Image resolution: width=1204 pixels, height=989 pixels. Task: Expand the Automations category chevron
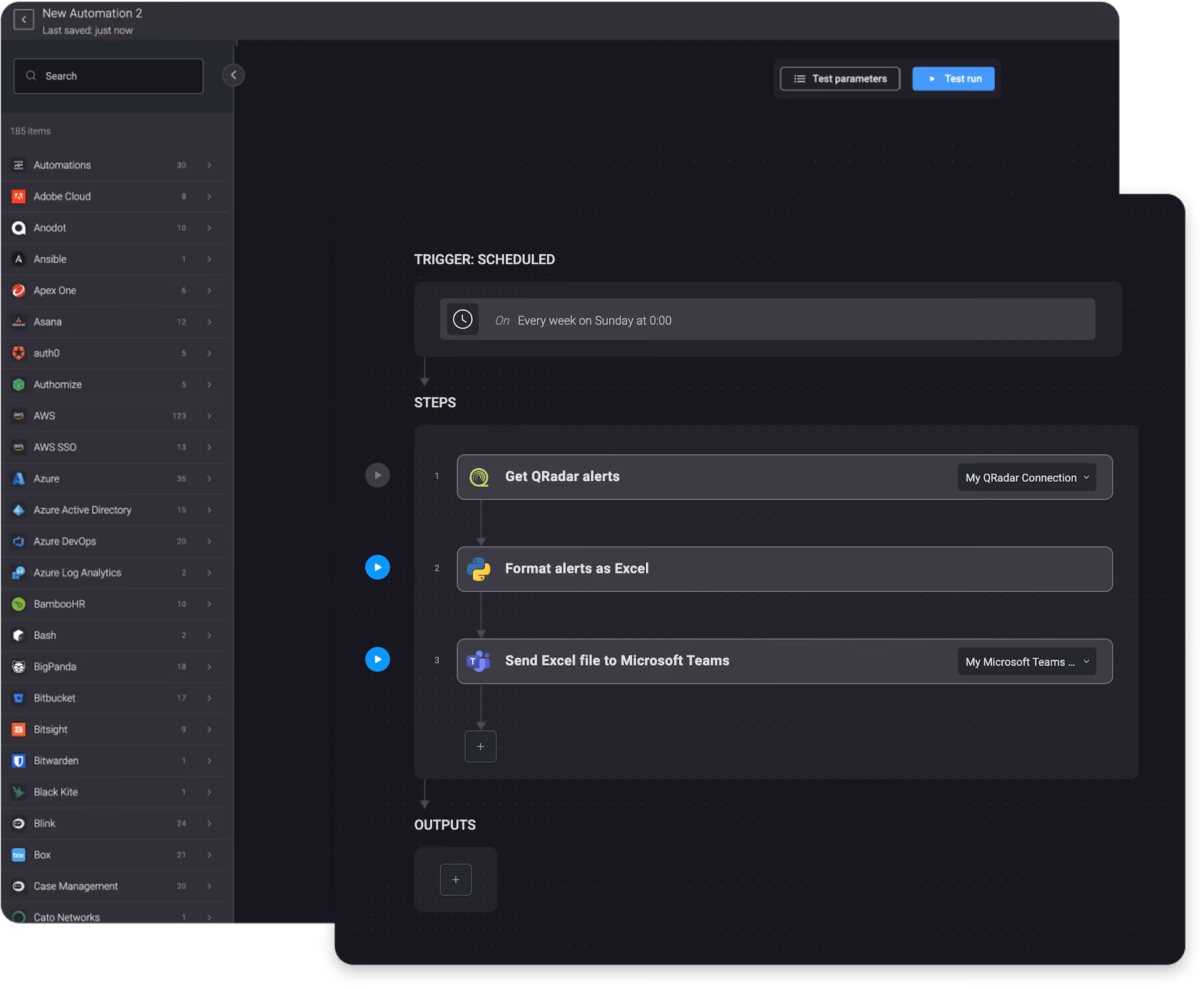point(209,165)
